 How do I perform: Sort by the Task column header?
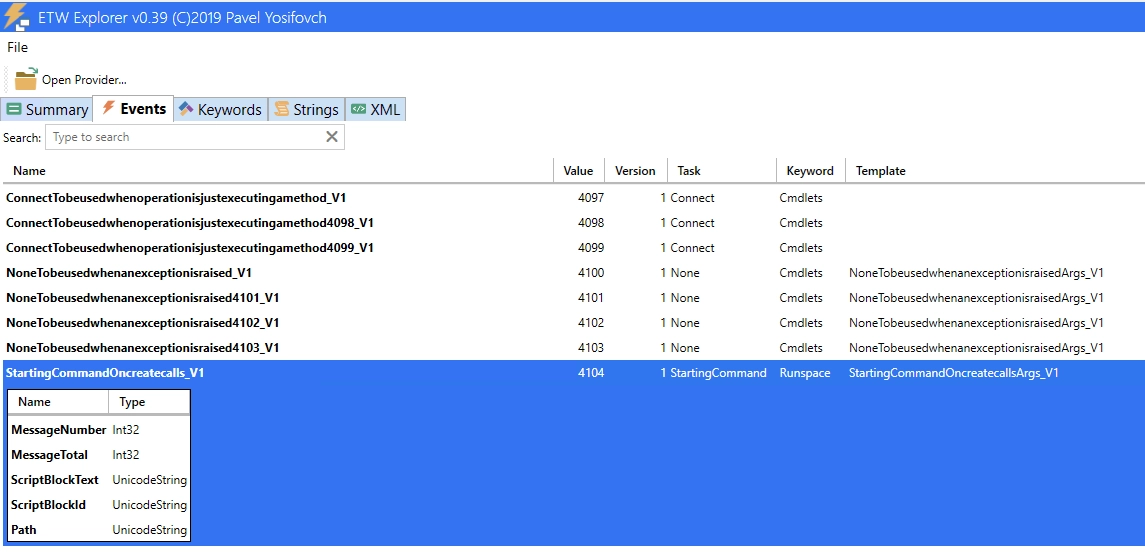689,171
